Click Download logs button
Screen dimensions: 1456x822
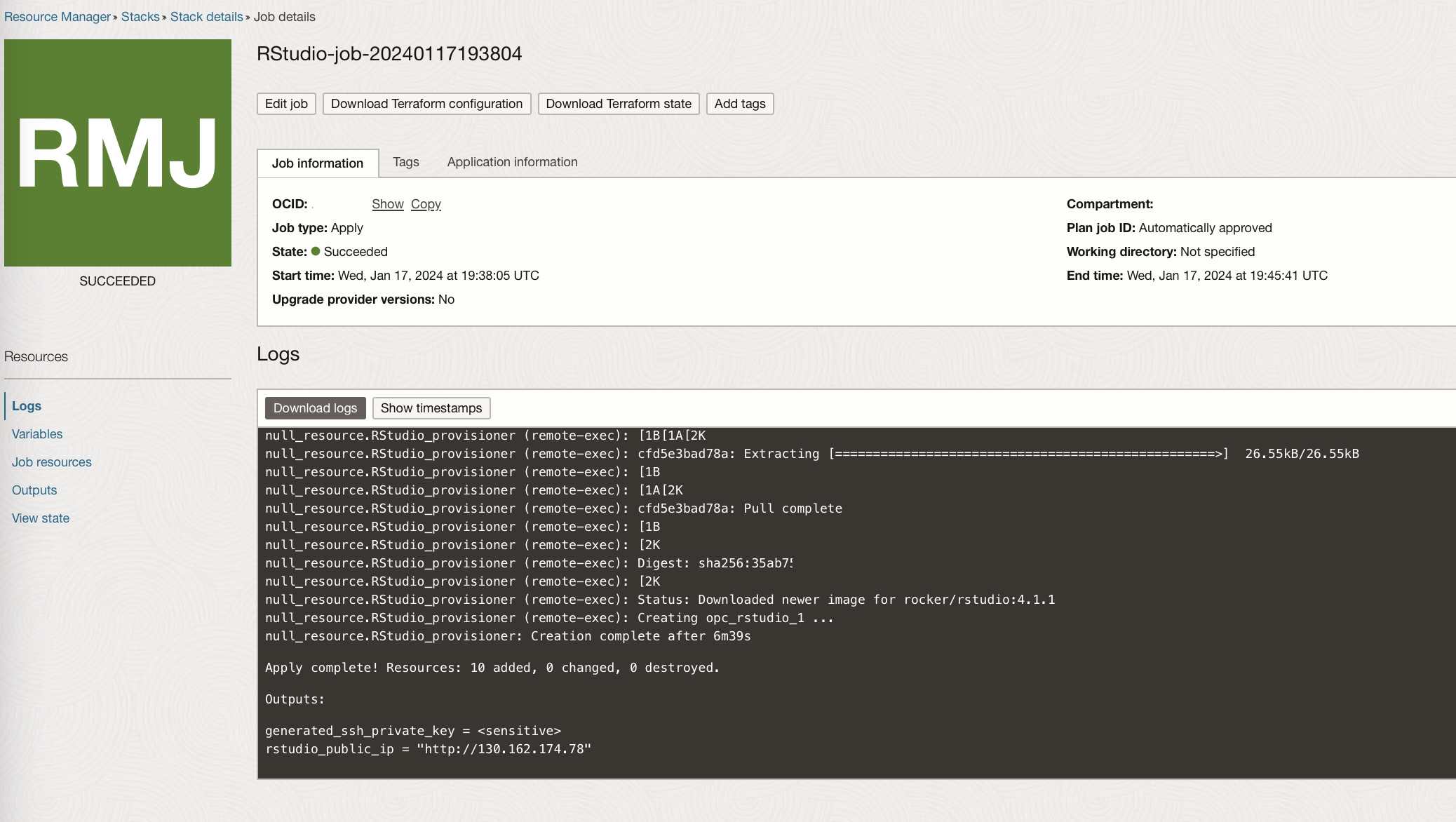(315, 408)
